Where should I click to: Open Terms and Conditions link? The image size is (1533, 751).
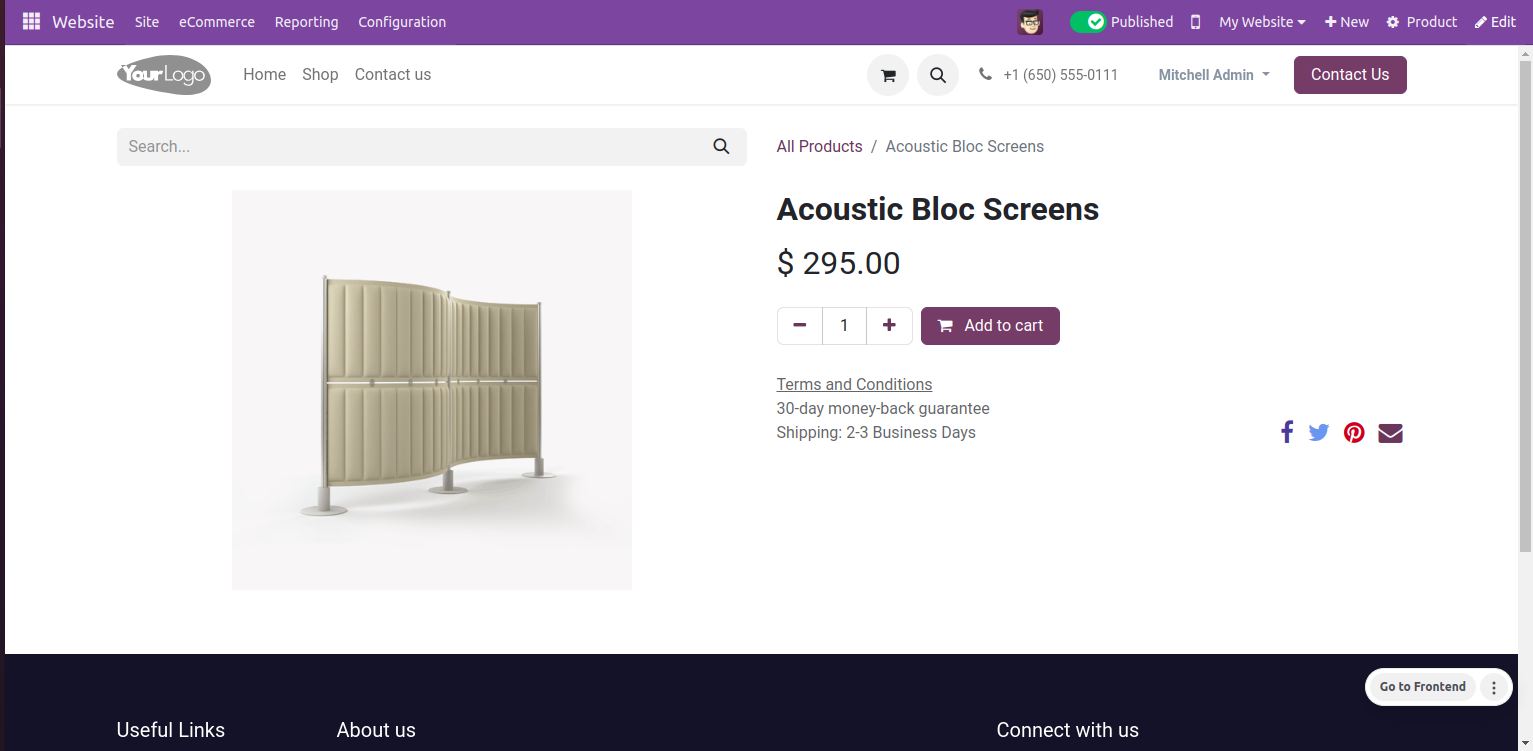[854, 384]
